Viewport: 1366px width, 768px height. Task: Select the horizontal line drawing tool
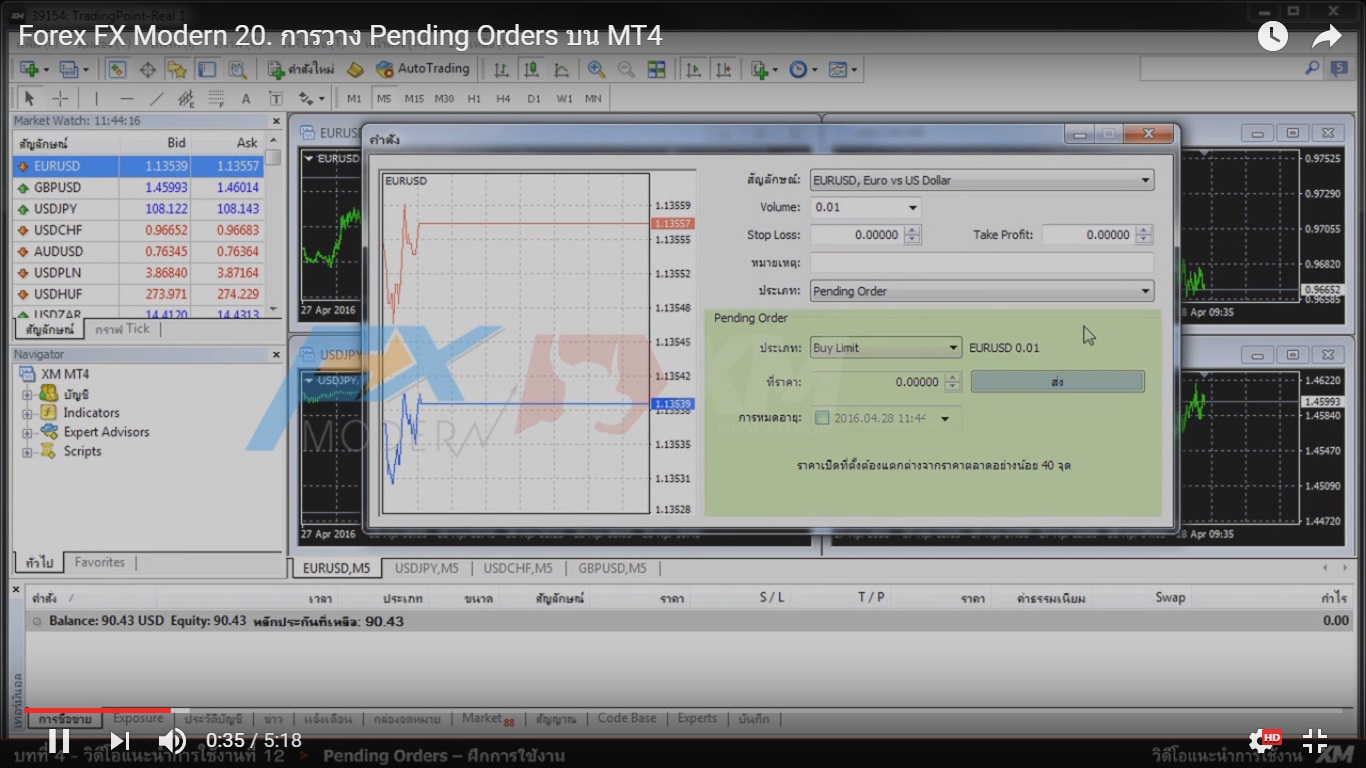click(x=126, y=98)
